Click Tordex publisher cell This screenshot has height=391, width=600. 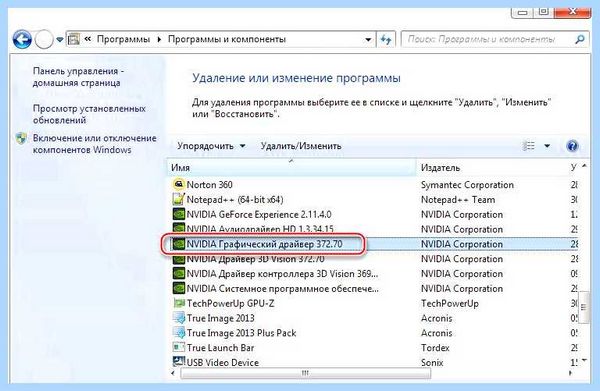click(x=435, y=348)
